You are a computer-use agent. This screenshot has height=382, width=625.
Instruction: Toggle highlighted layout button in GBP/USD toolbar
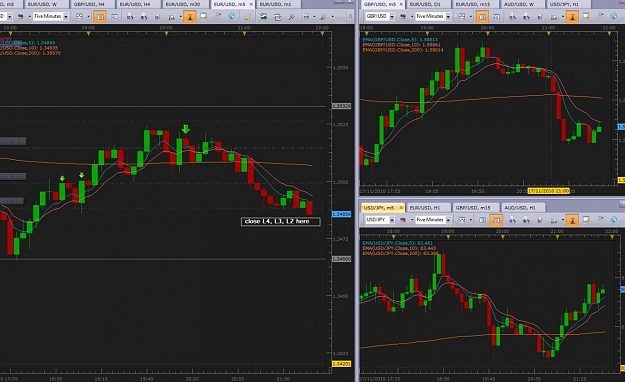pos(482,16)
